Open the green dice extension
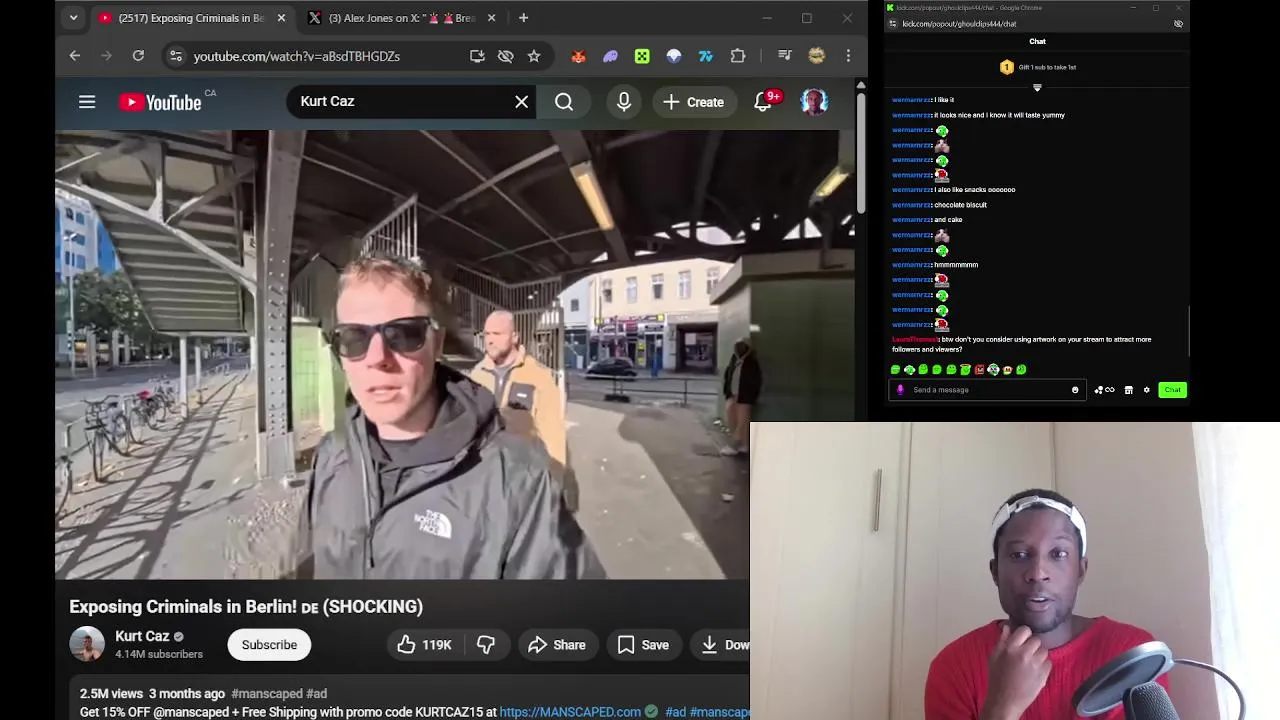 click(x=642, y=56)
